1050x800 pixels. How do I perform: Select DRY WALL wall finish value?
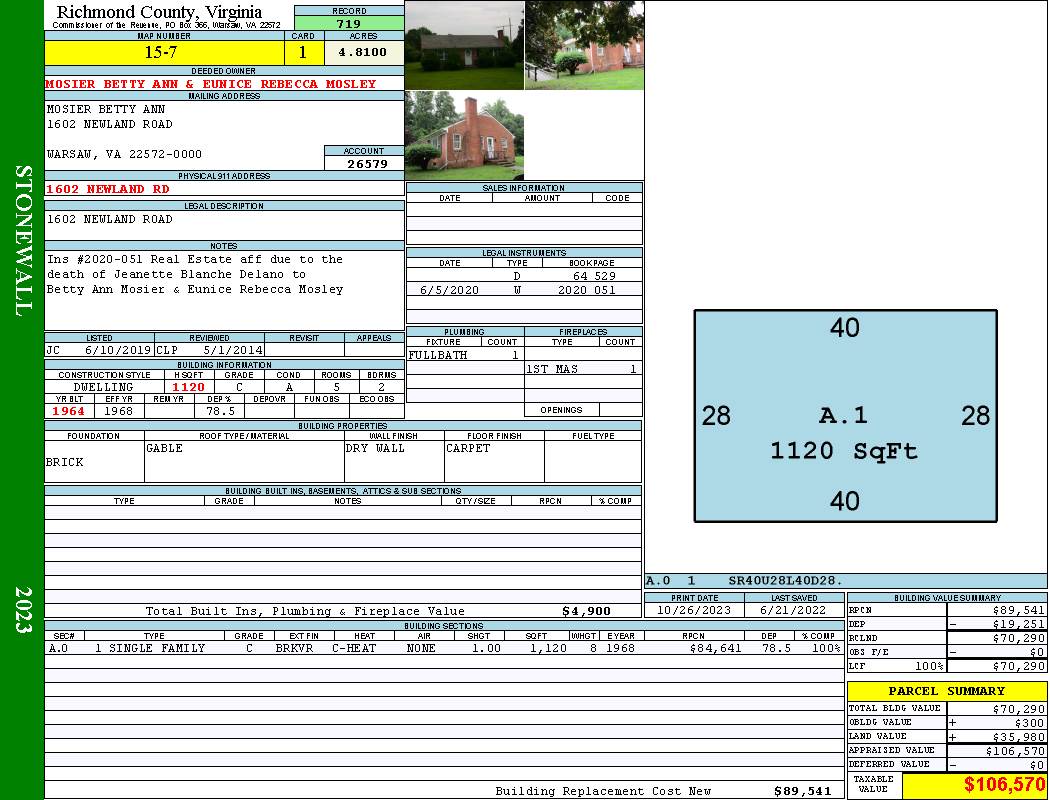375,448
